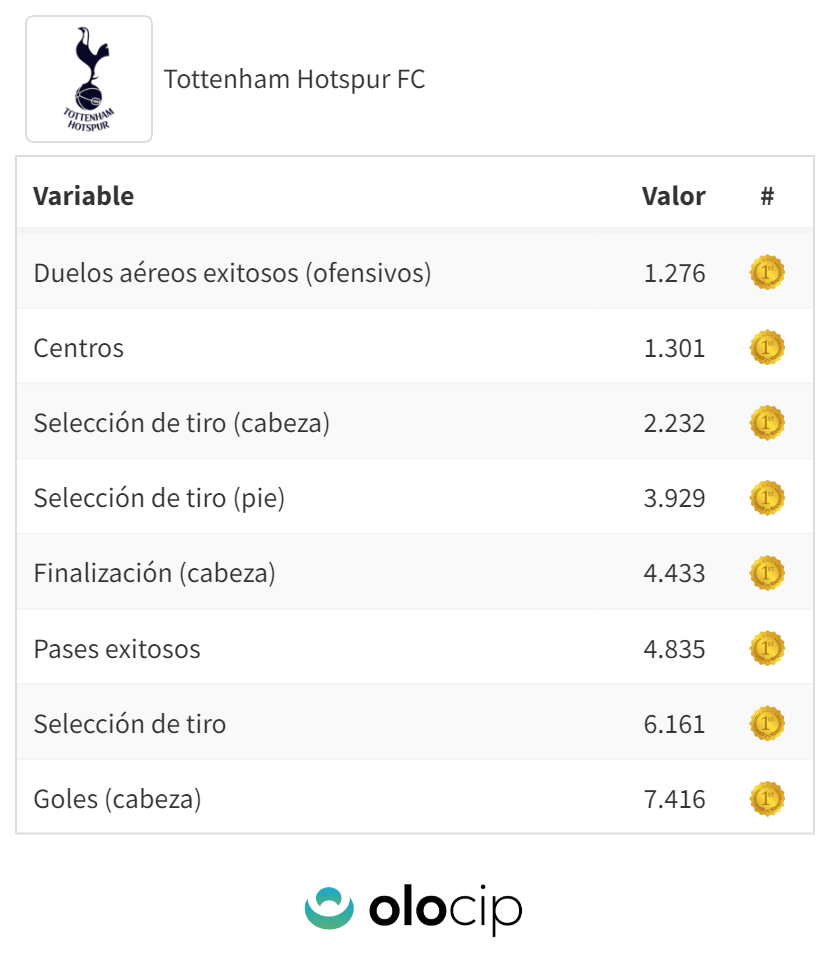Click the 1st medal for Duelos aéreos exitosos
The image size is (830, 970).
[x=767, y=273]
